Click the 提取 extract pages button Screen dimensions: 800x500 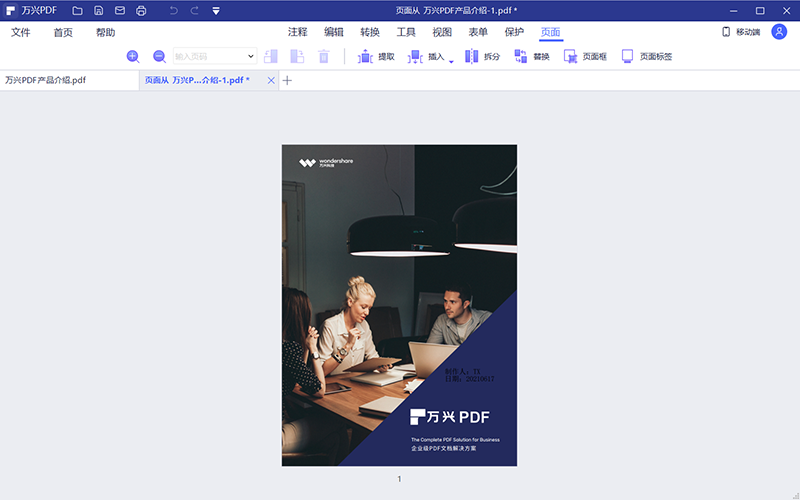tap(376, 57)
